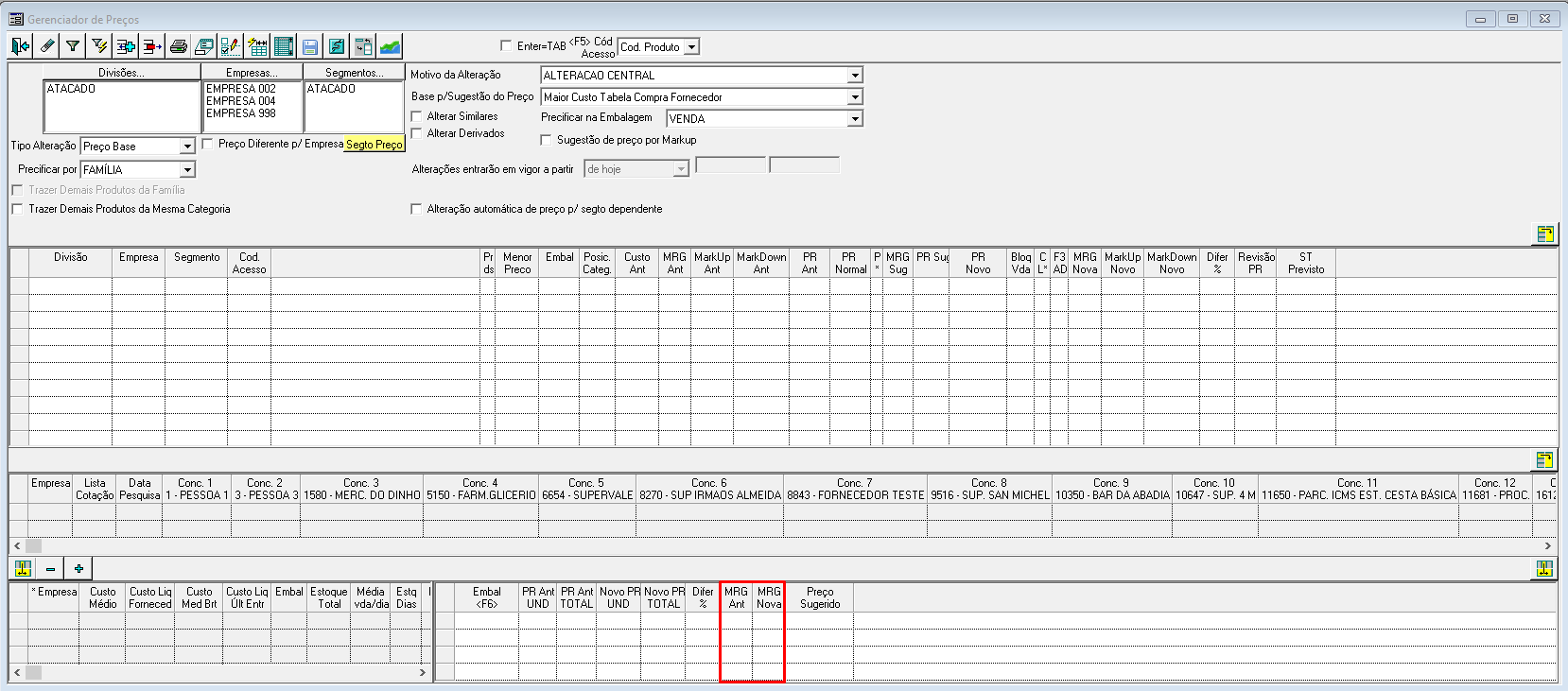1568x691 pixels.
Task: Click right arrow of cost grid scrollbar
Action: (x=423, y=672)
